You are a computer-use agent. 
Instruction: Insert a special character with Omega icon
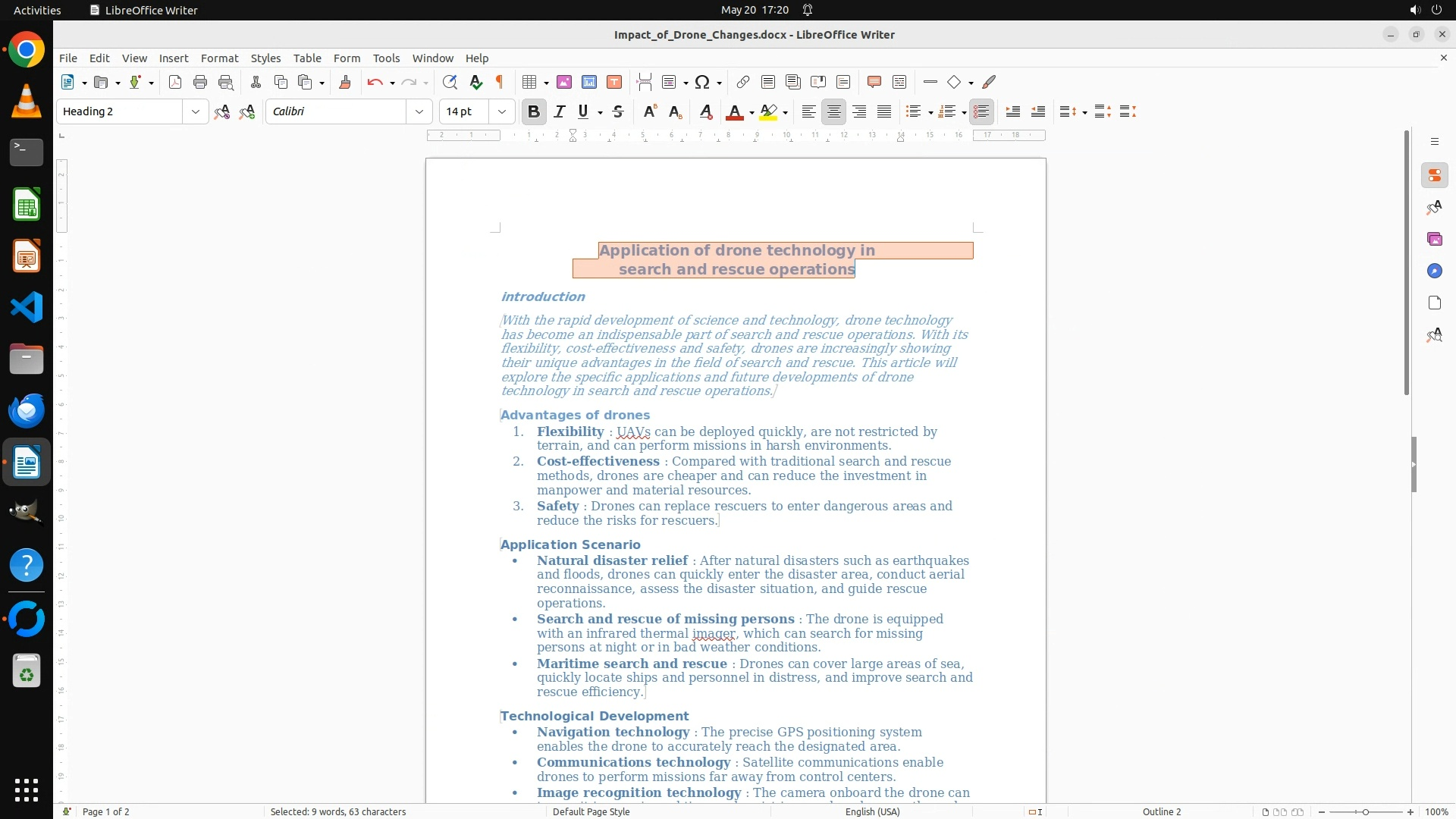point(702,83)
